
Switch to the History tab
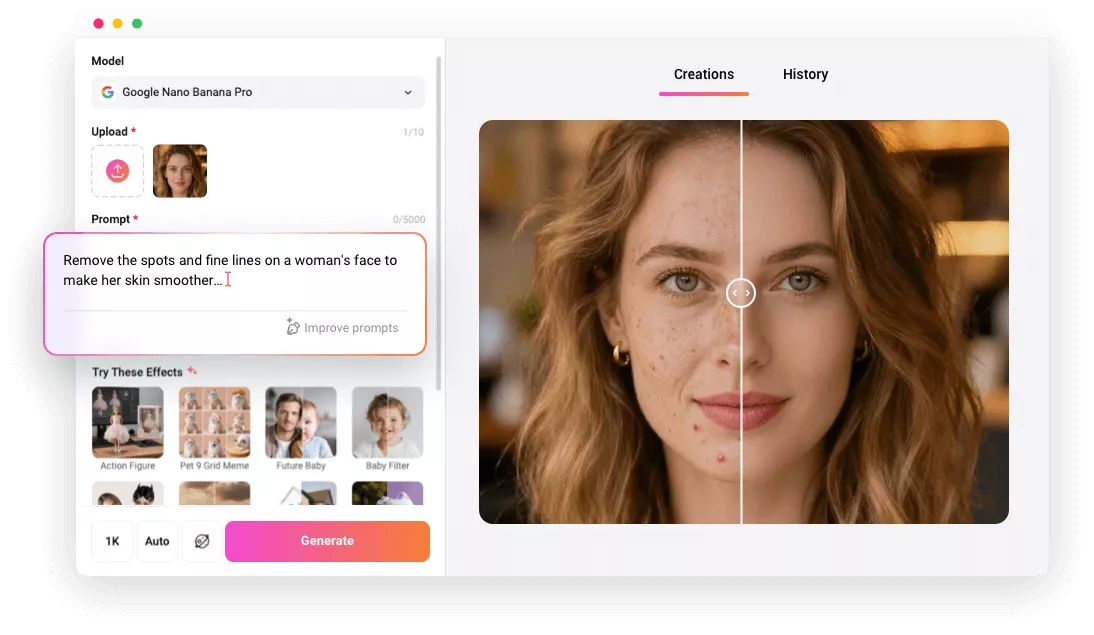[x=805, y=74]
